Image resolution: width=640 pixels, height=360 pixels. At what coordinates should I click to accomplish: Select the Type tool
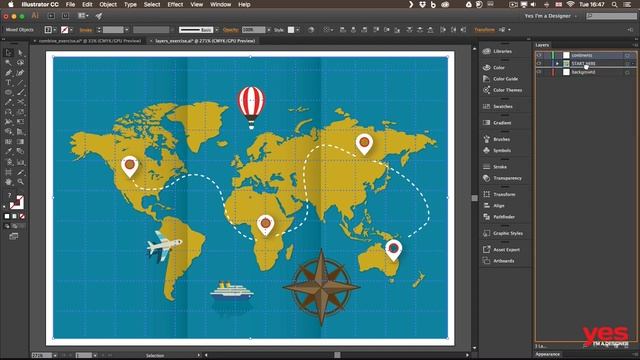8,82
